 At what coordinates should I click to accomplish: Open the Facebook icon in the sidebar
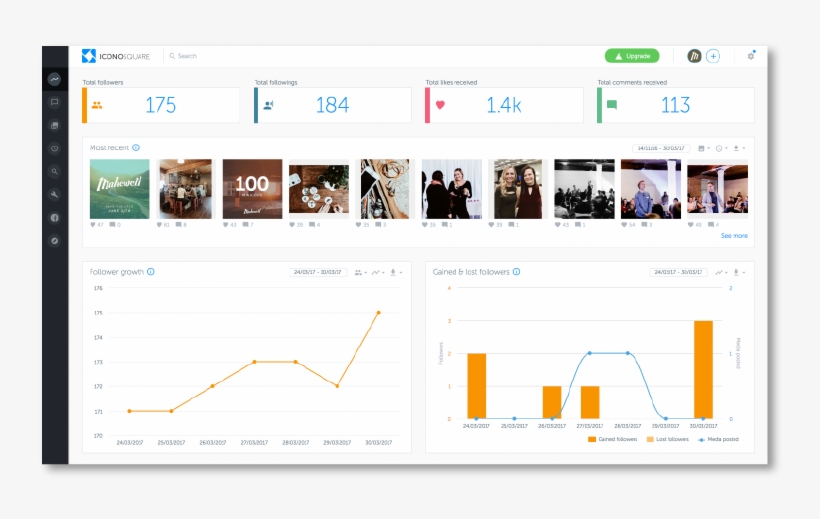point(54,218)
